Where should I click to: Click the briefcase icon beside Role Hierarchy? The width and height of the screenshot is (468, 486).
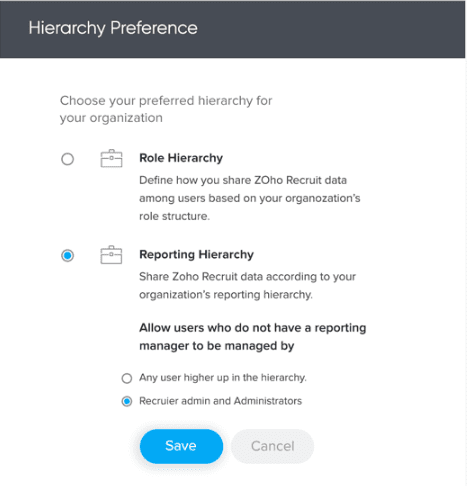click(111, 158)
